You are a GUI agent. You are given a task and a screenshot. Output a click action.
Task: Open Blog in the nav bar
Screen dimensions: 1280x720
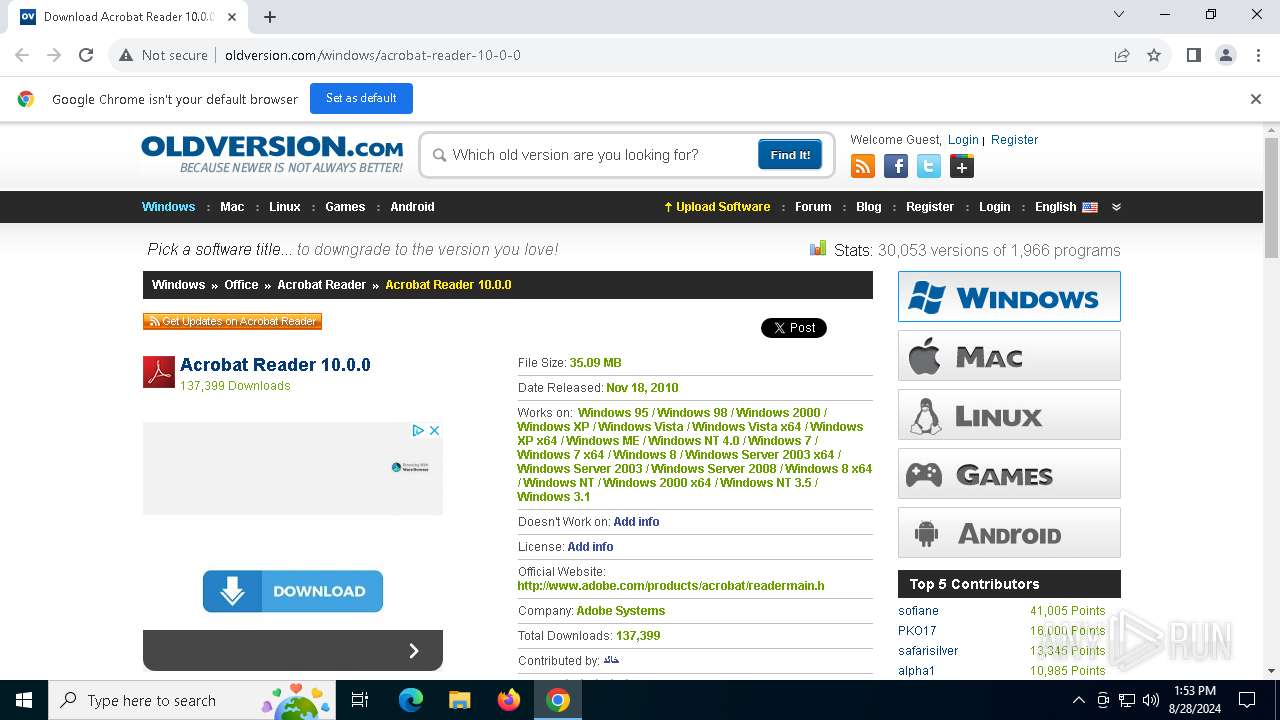[x=869, y=207]
